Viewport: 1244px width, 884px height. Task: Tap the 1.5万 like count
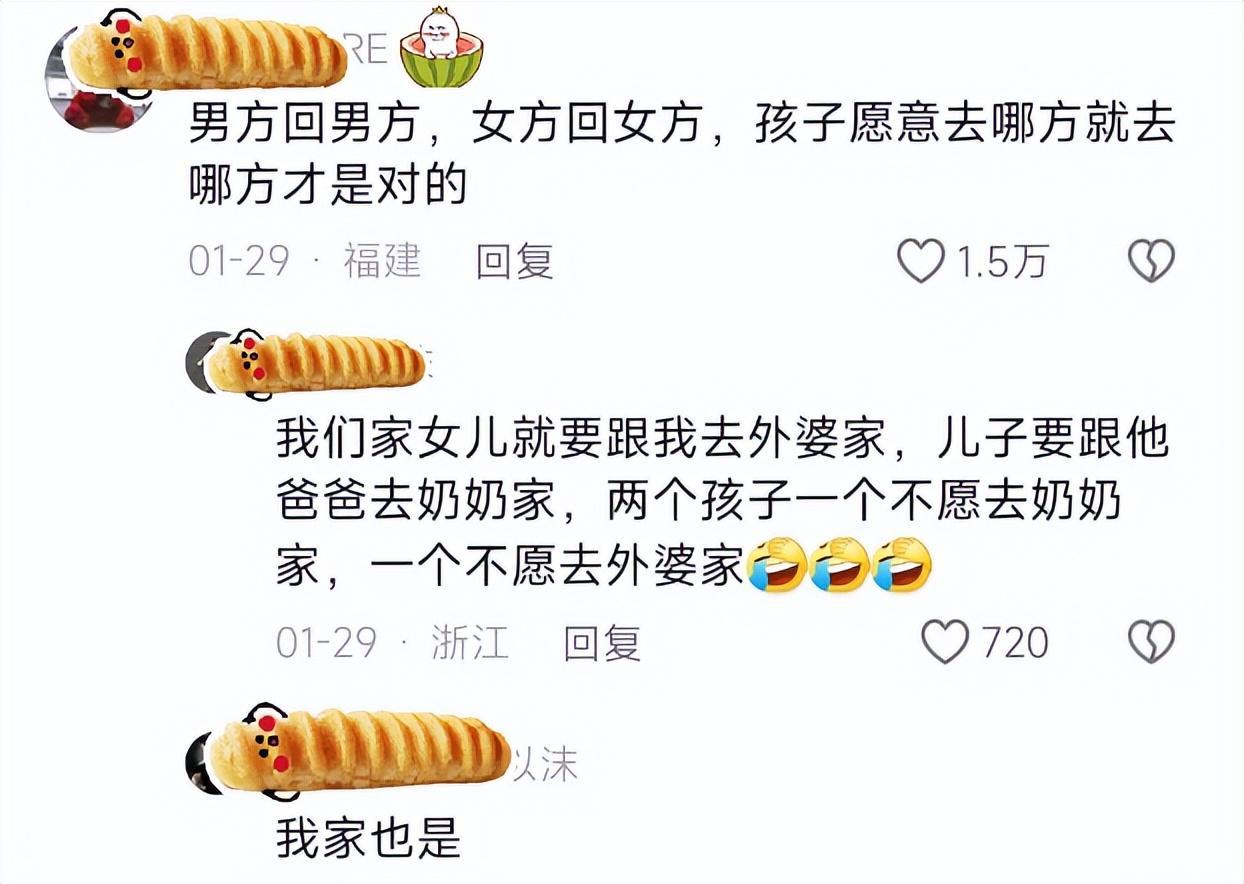coord(1003,262)
